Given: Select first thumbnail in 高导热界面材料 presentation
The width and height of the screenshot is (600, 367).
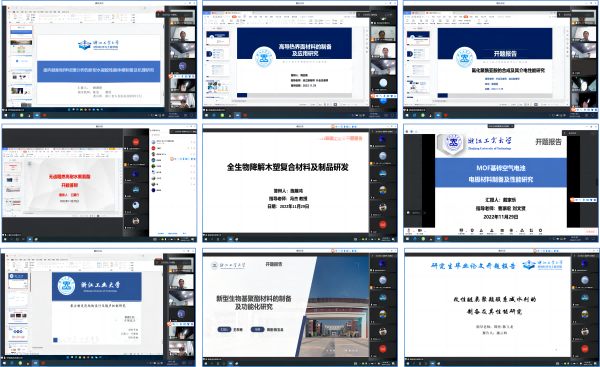Looking at the screenshot, I should (x=218, y=38).
